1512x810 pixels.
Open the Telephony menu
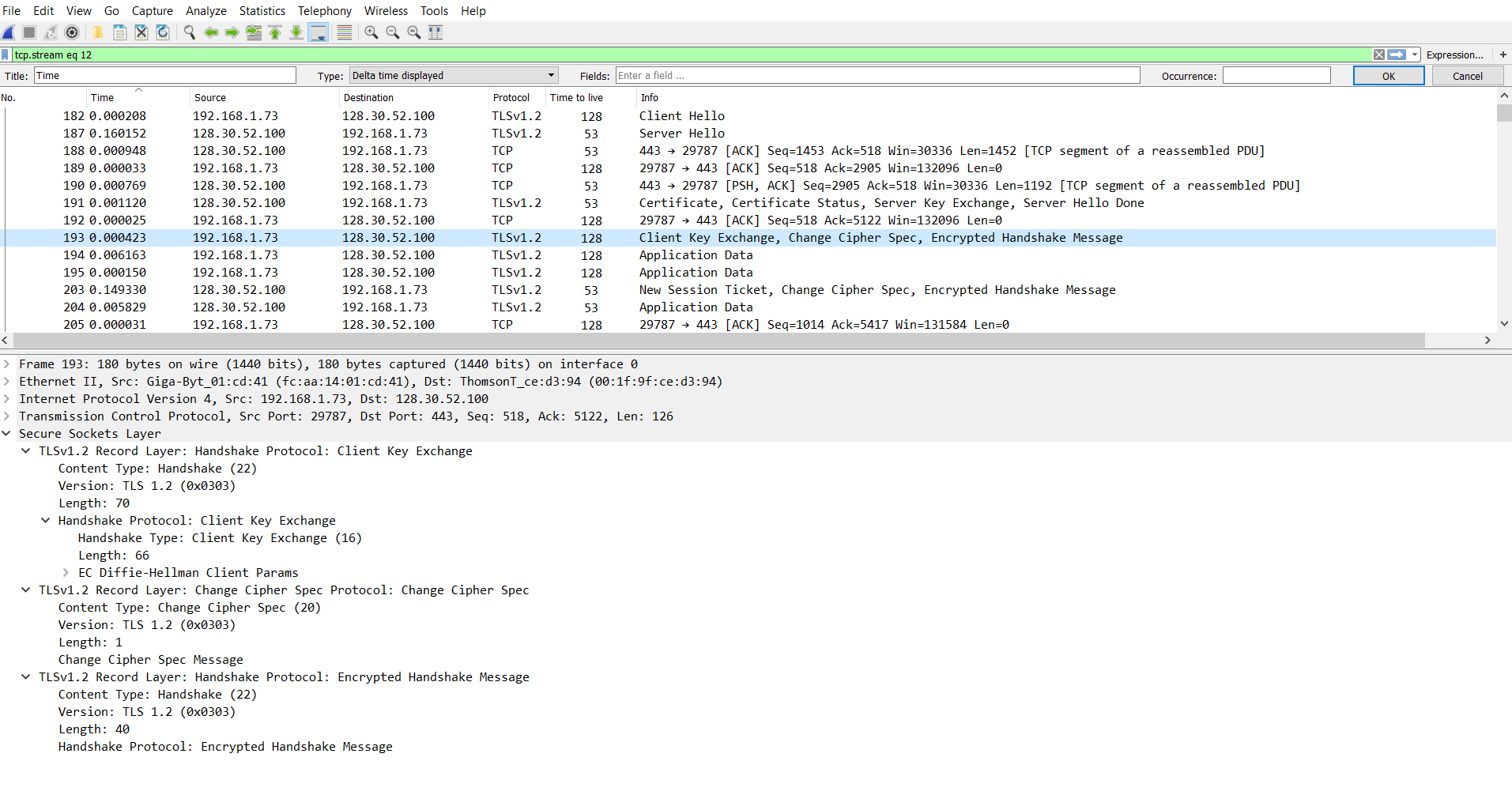click(325, 11)
